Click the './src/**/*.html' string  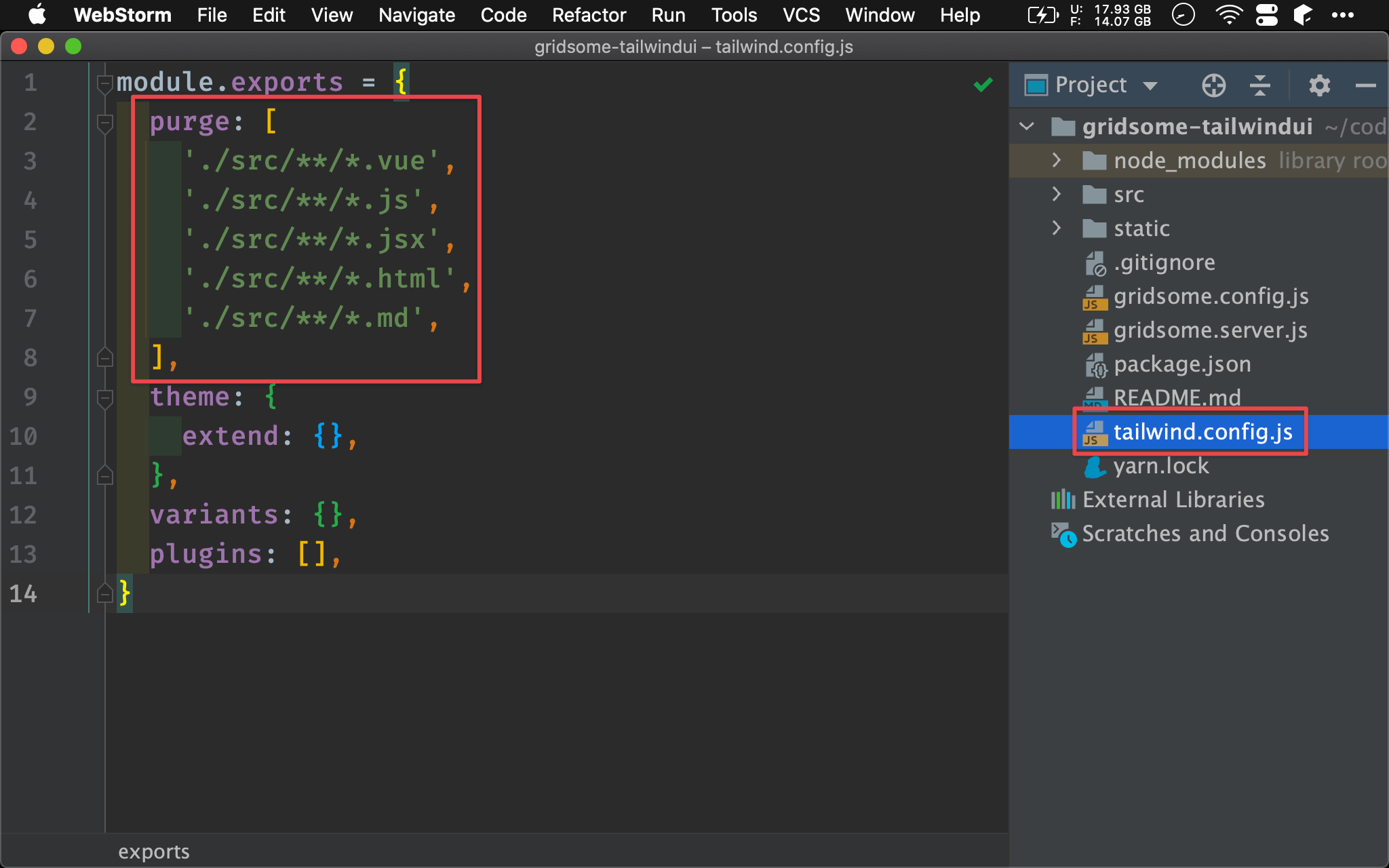pyautogui.click(x=319, y=279)
